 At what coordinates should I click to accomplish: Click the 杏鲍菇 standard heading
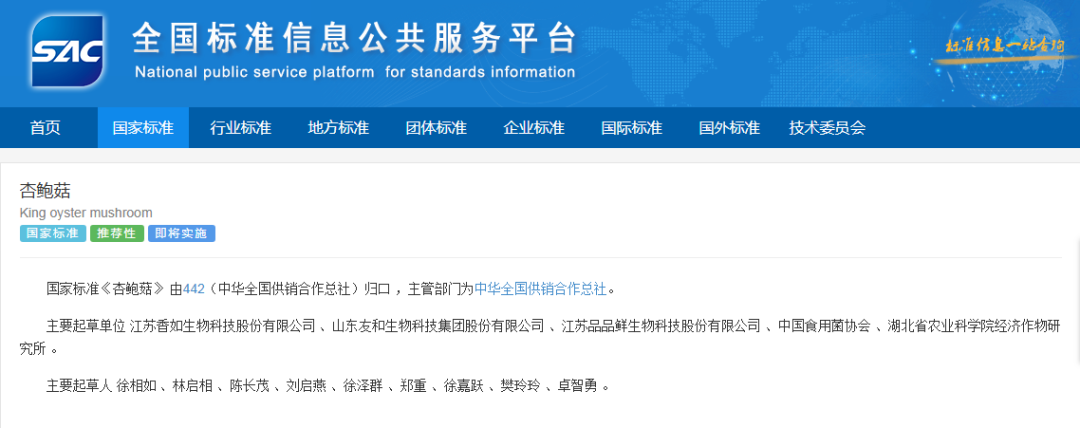coord(46,190)
